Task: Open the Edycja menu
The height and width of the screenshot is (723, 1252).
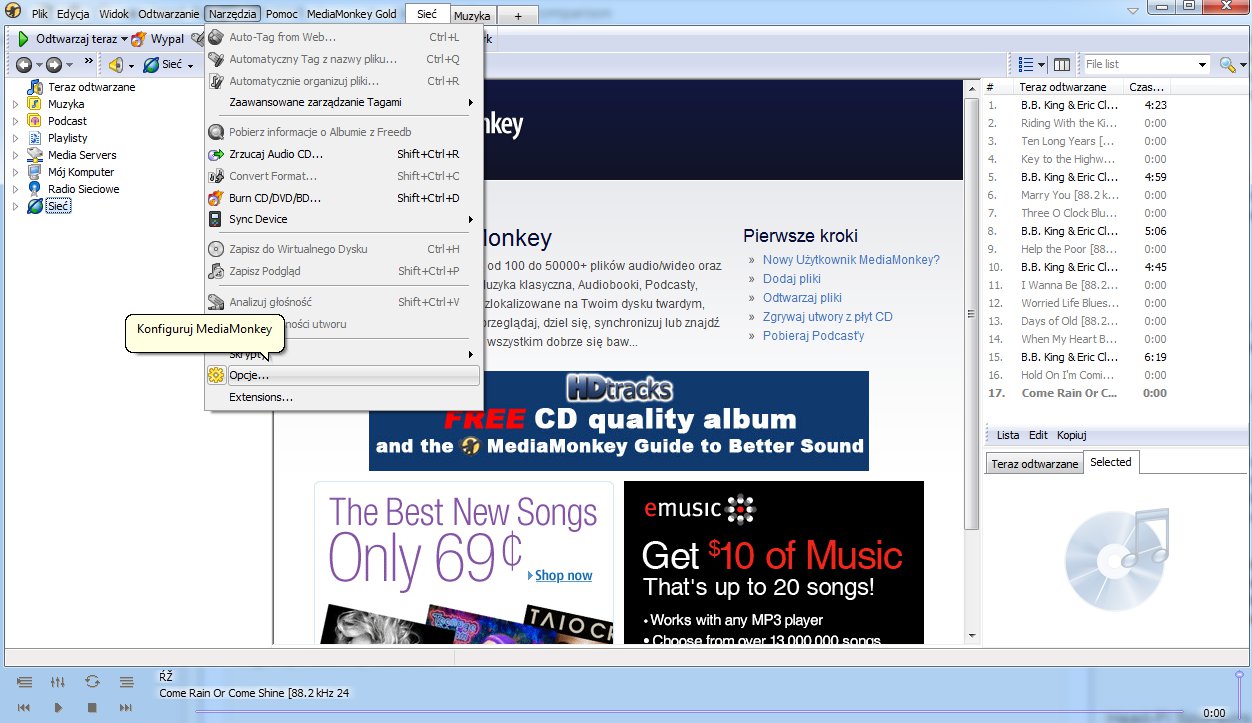Action: (73, 14)
